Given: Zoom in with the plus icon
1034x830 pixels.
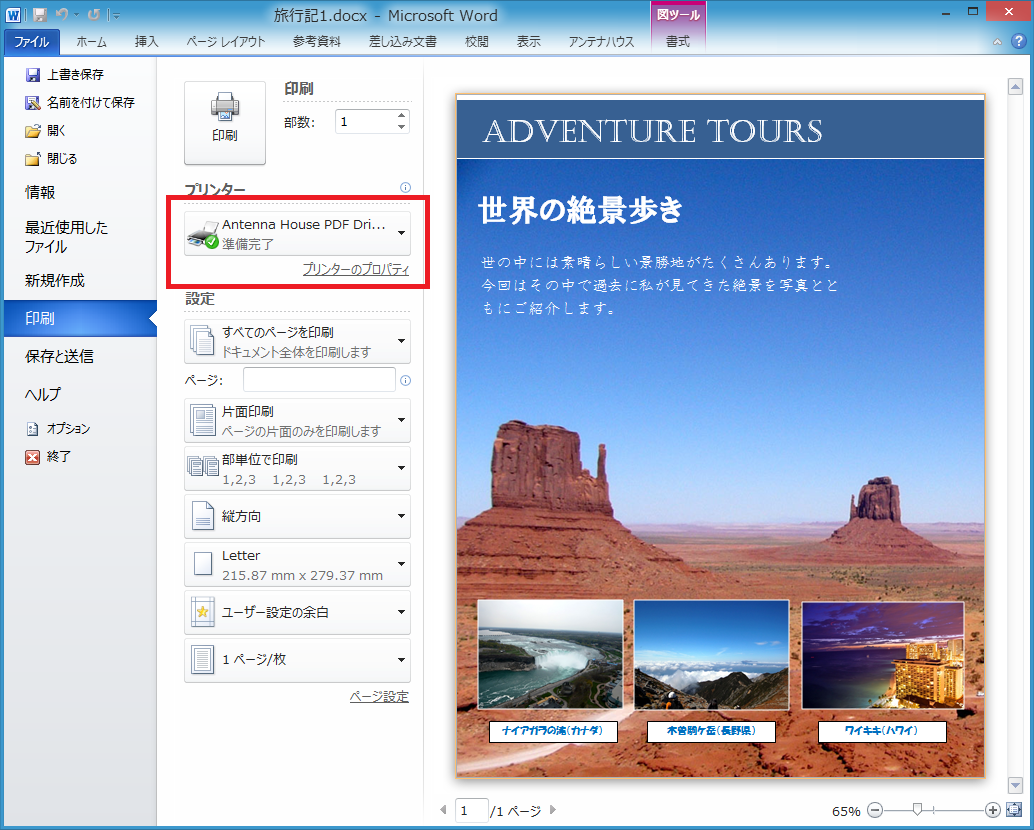Looking at the screenshot, I should pos(991,810).
